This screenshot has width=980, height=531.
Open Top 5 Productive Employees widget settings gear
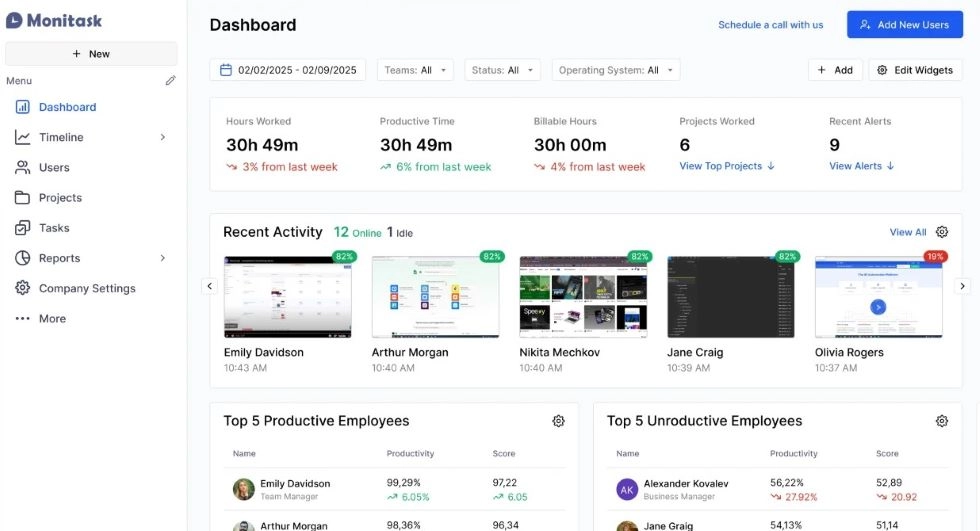pos(558,421)
